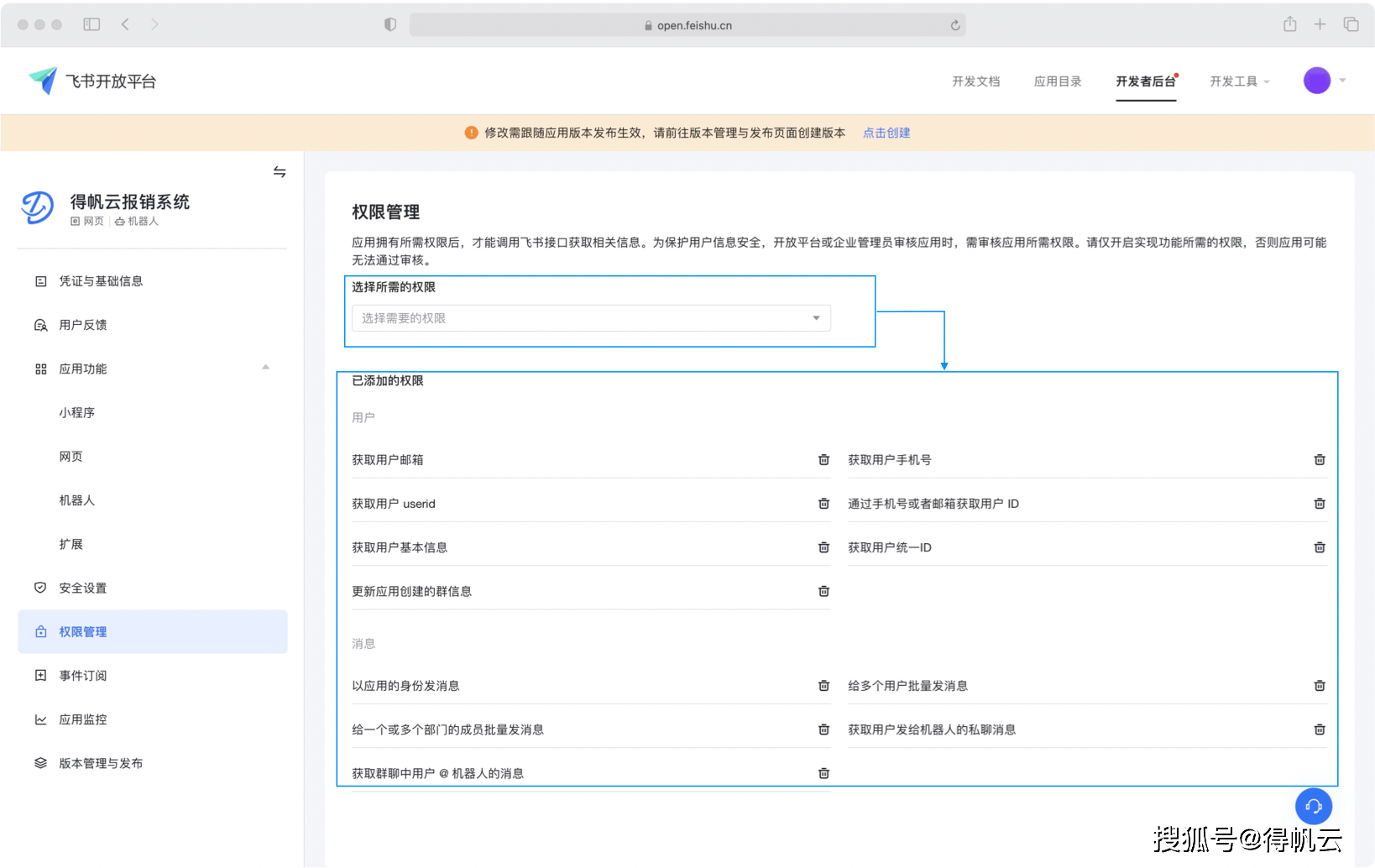Open the customer support headset button
1375x868 pixels.
(x=1314, y=806)
